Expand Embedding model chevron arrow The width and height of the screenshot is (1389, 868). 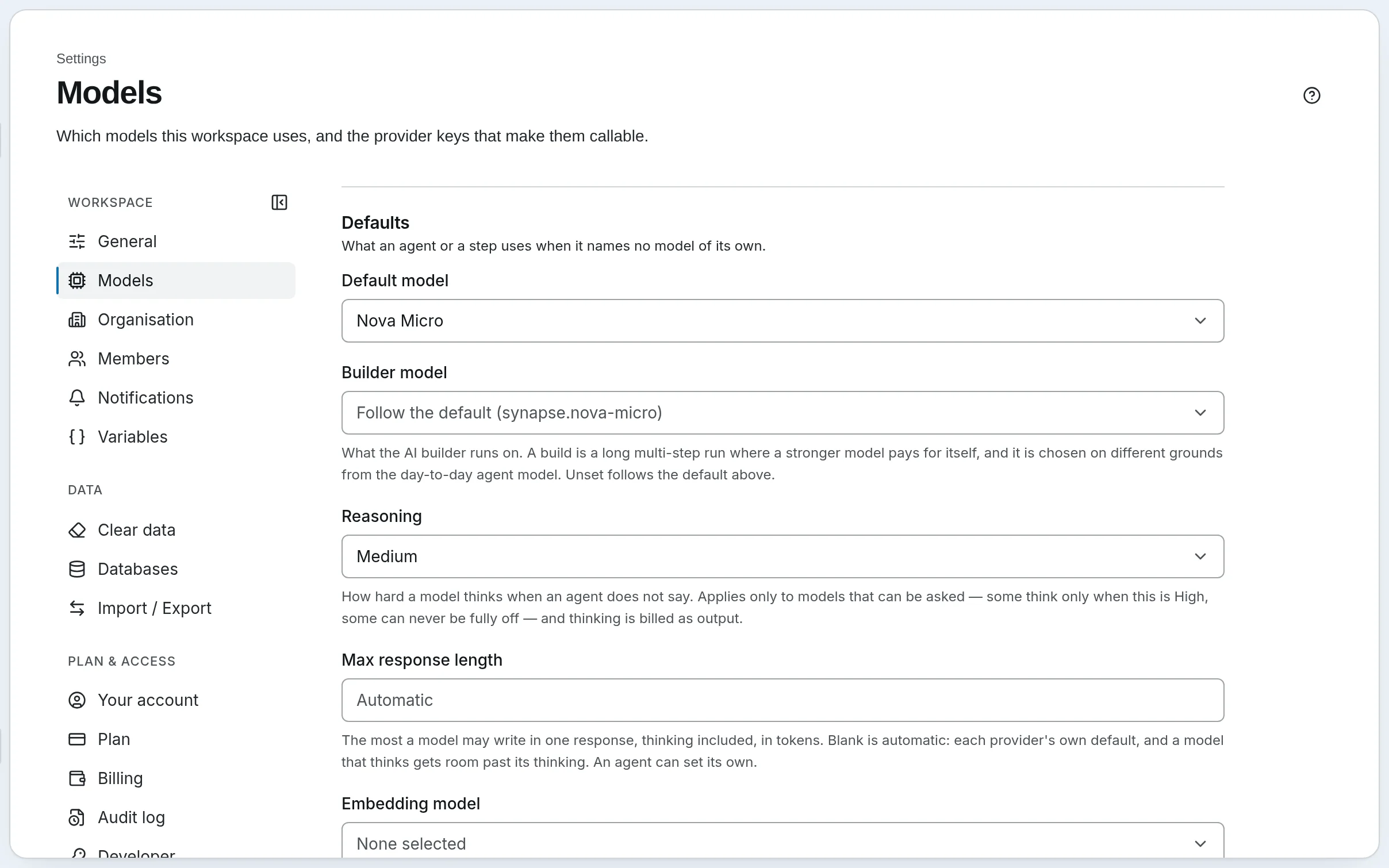1200,844
